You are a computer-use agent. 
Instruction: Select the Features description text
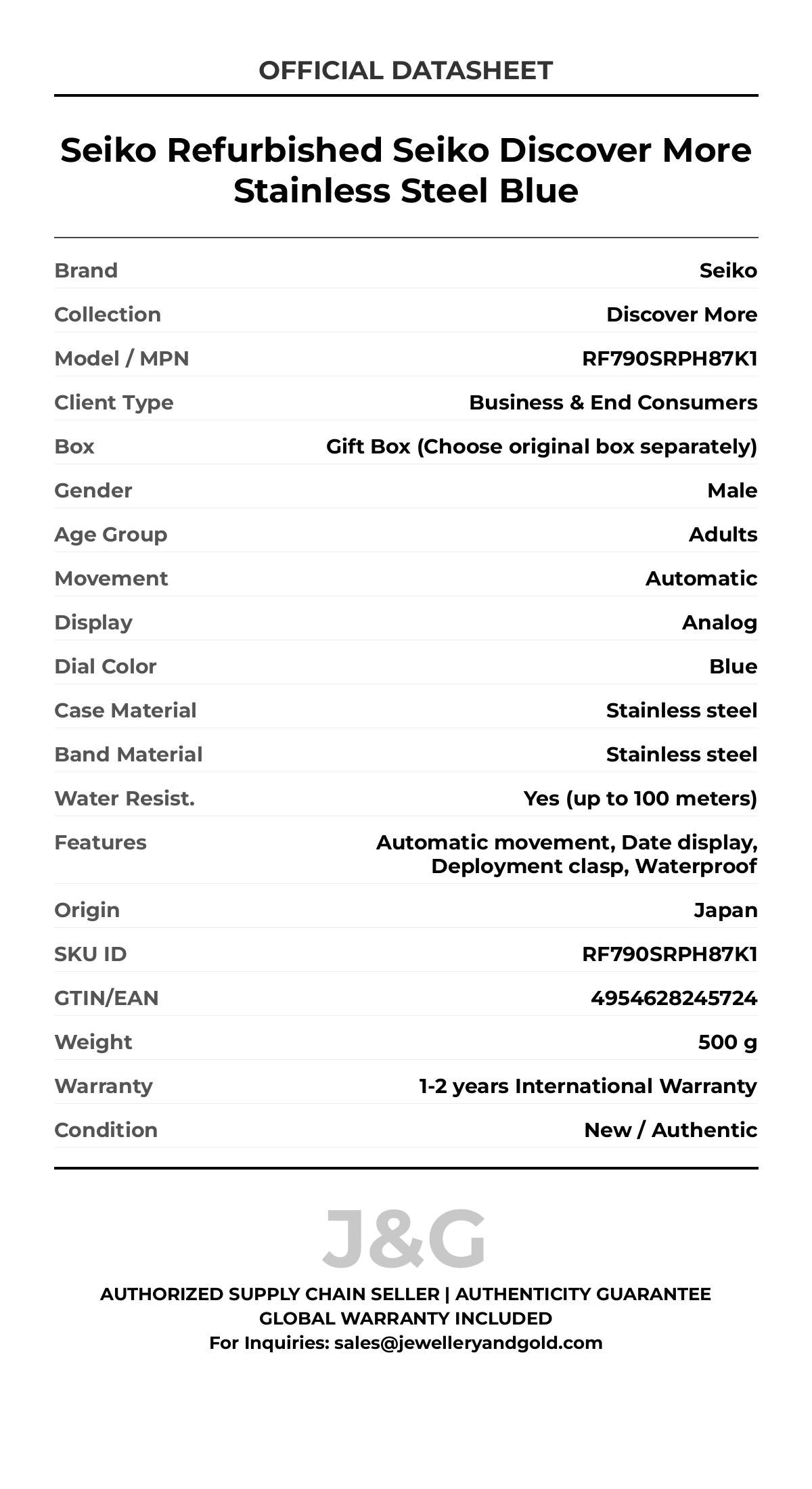(567, 854)
